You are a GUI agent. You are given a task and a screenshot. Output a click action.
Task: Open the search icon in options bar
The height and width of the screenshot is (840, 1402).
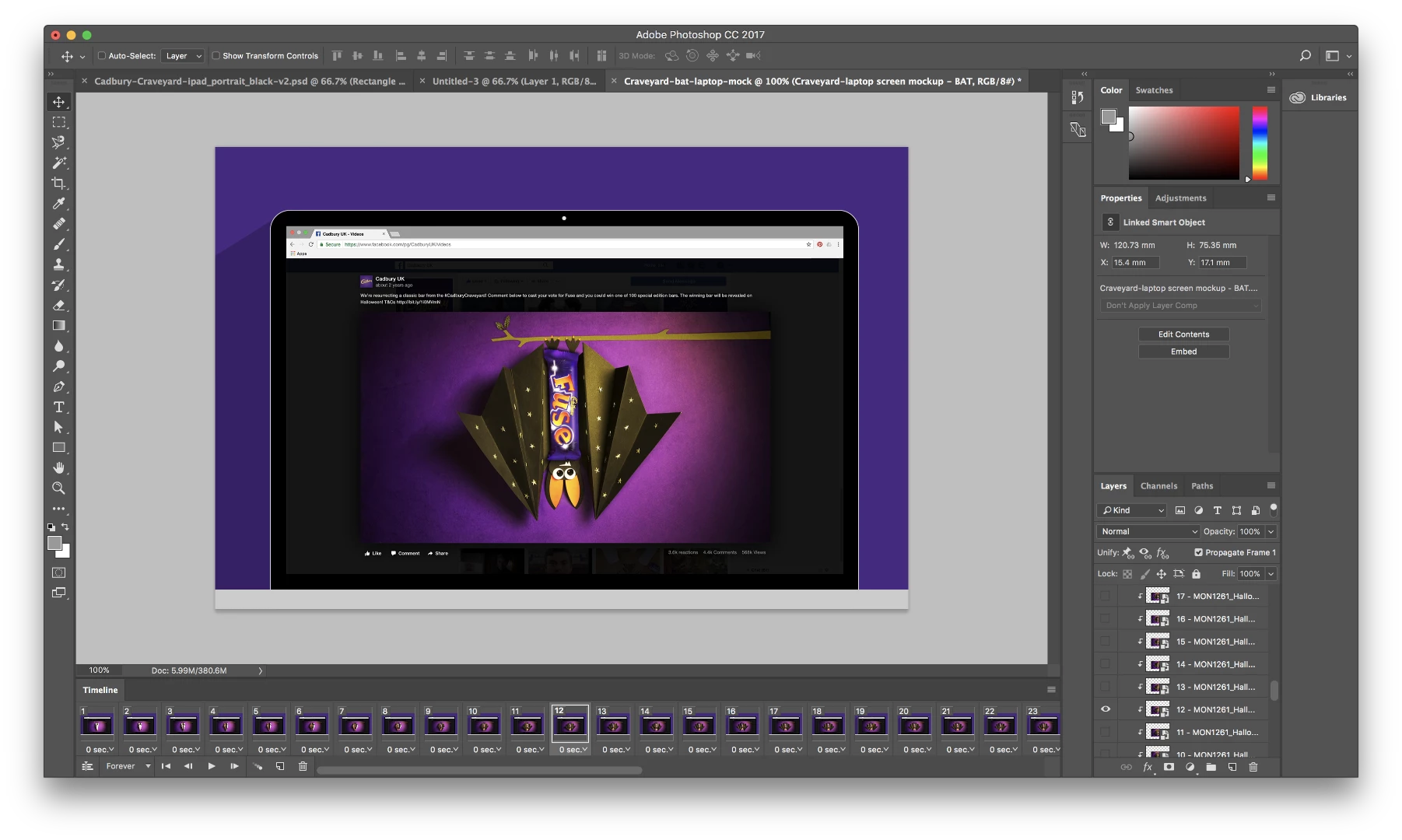1306,56
